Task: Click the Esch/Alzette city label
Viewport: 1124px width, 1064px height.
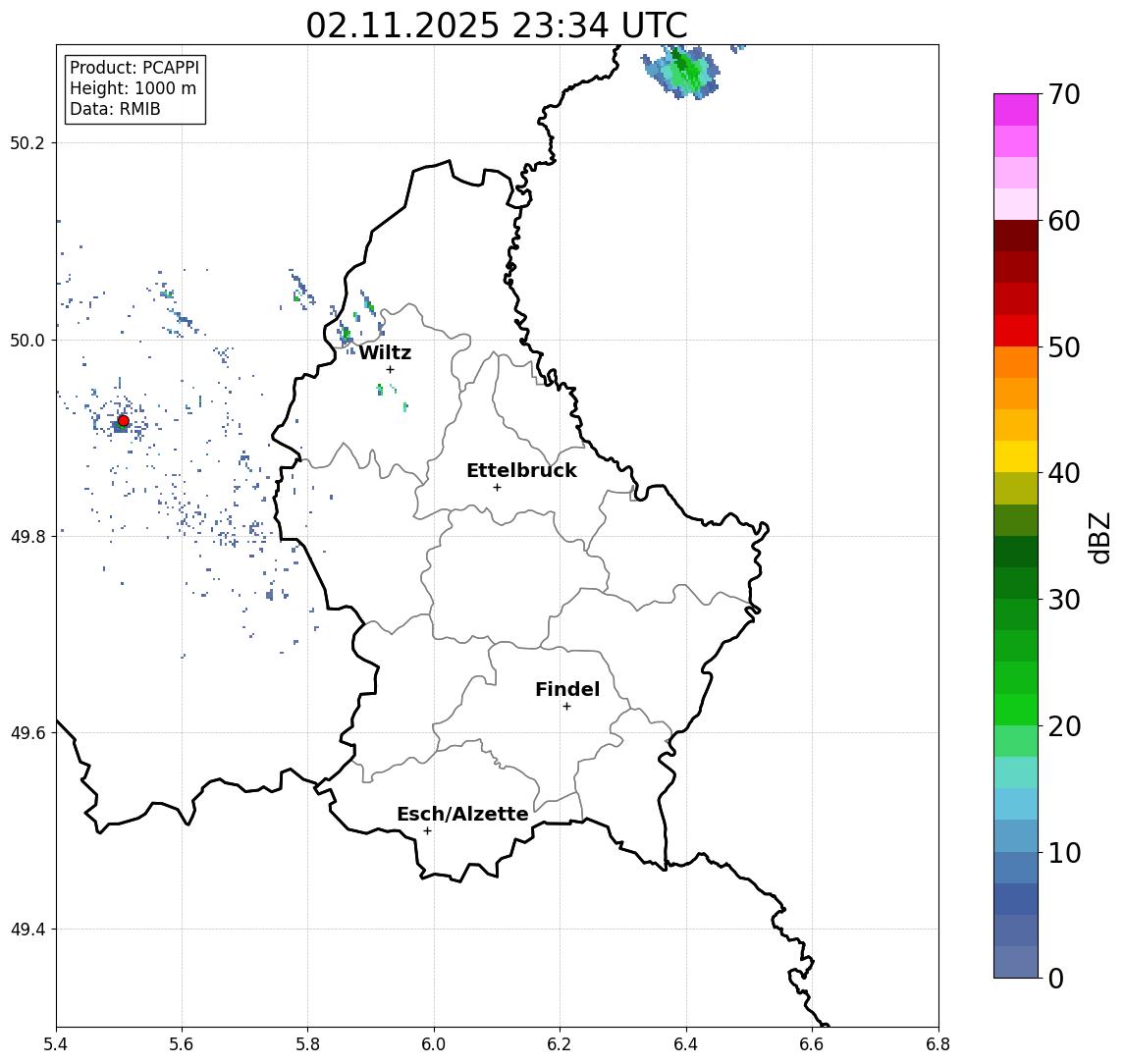Action: click(x=462, y=814)
